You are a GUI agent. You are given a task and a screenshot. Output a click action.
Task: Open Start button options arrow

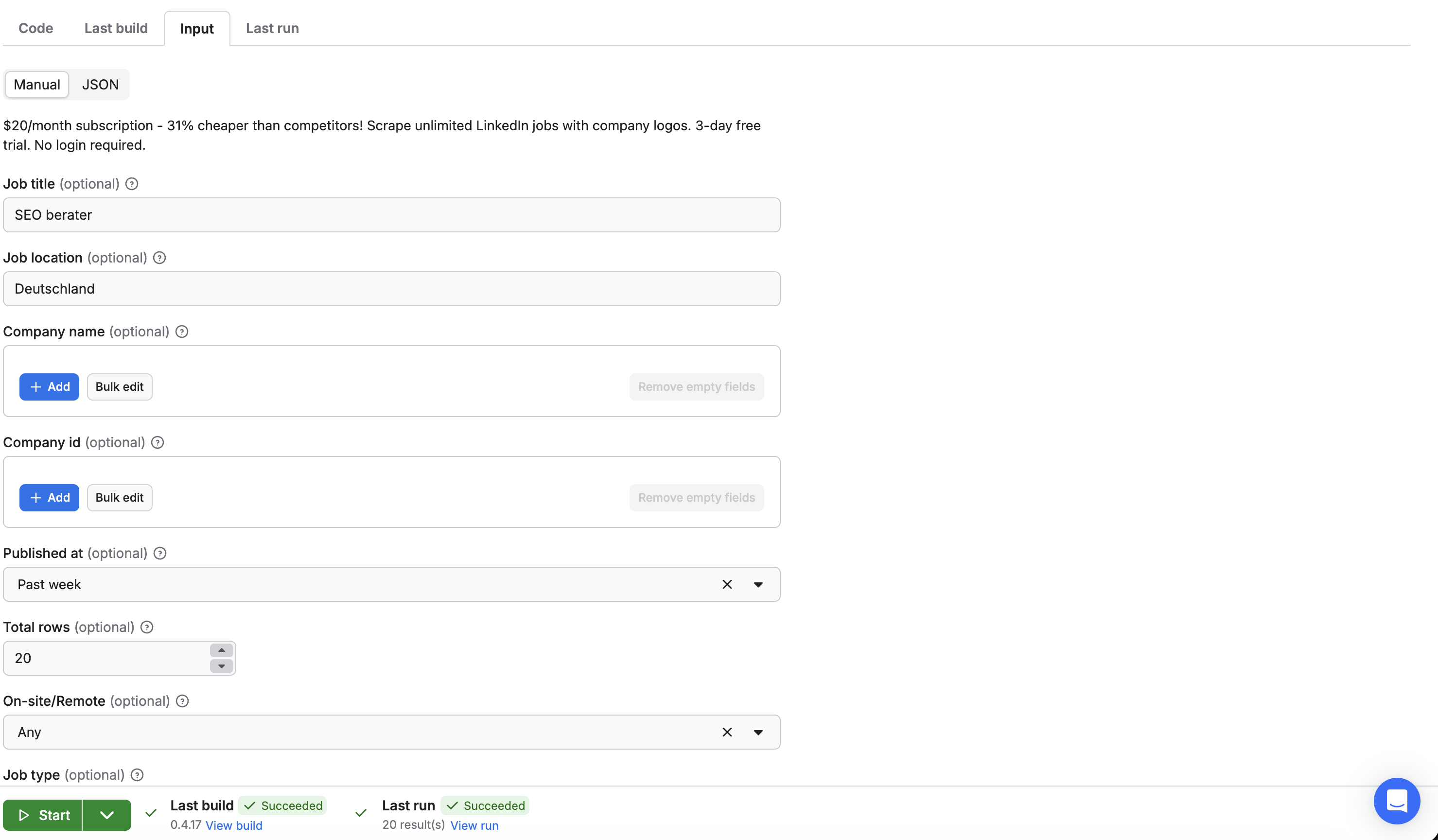pyautogui.click(x=107, y=815)
